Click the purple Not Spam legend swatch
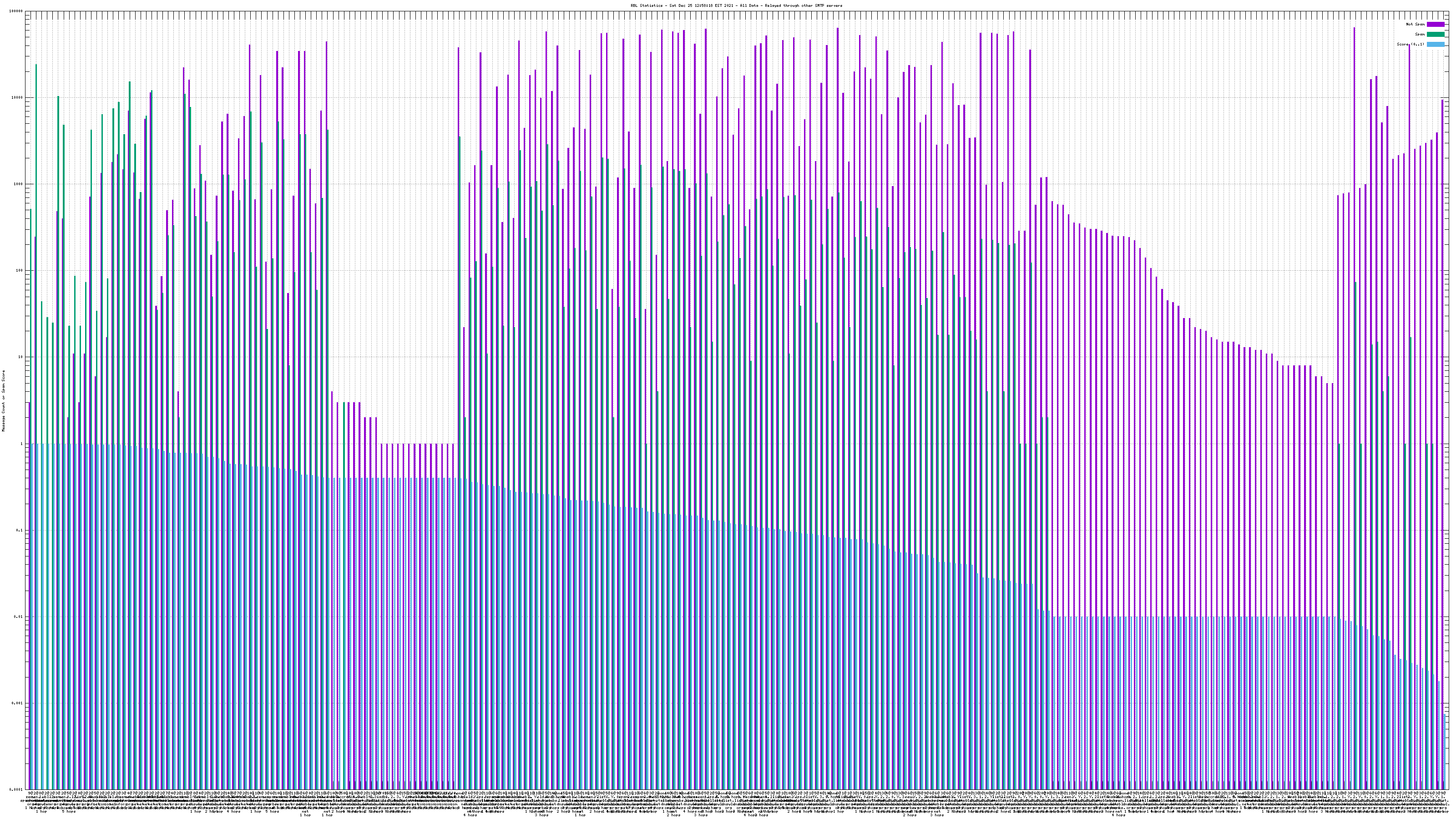1456x819 pixels. pos(1435,24)
